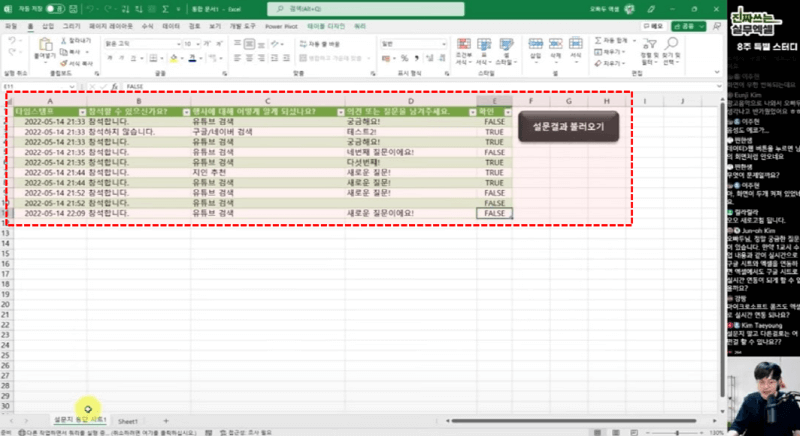Open Format as Table (표 서식)
This screenshot has height=436, width=800.
click(484, 51)
